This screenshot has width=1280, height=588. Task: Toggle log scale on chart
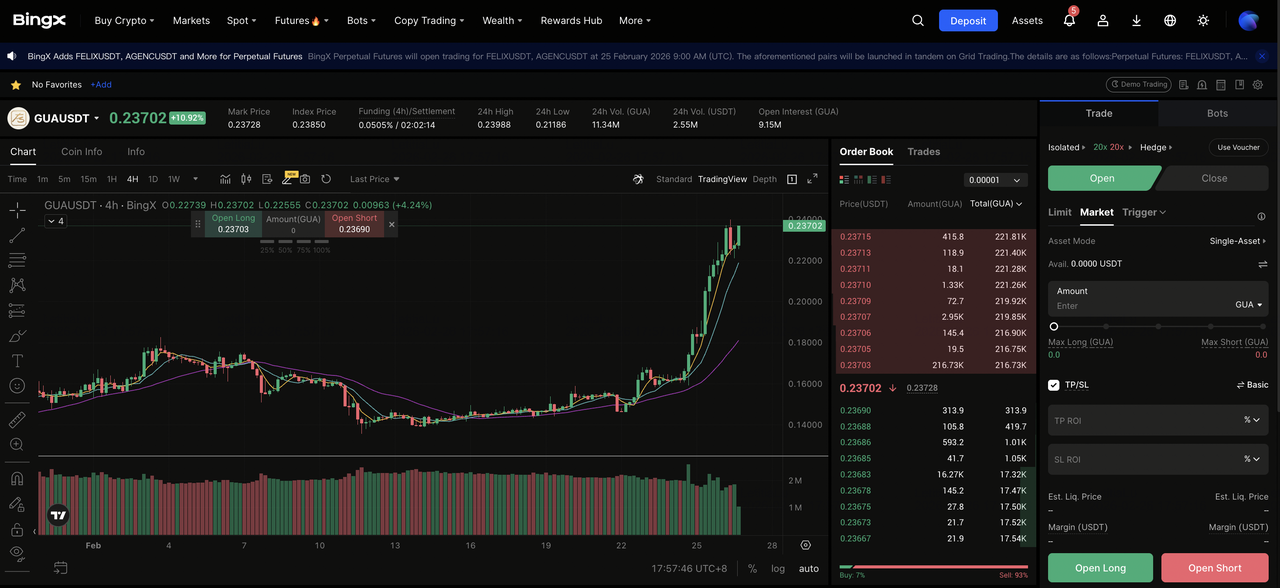[778, 568]
